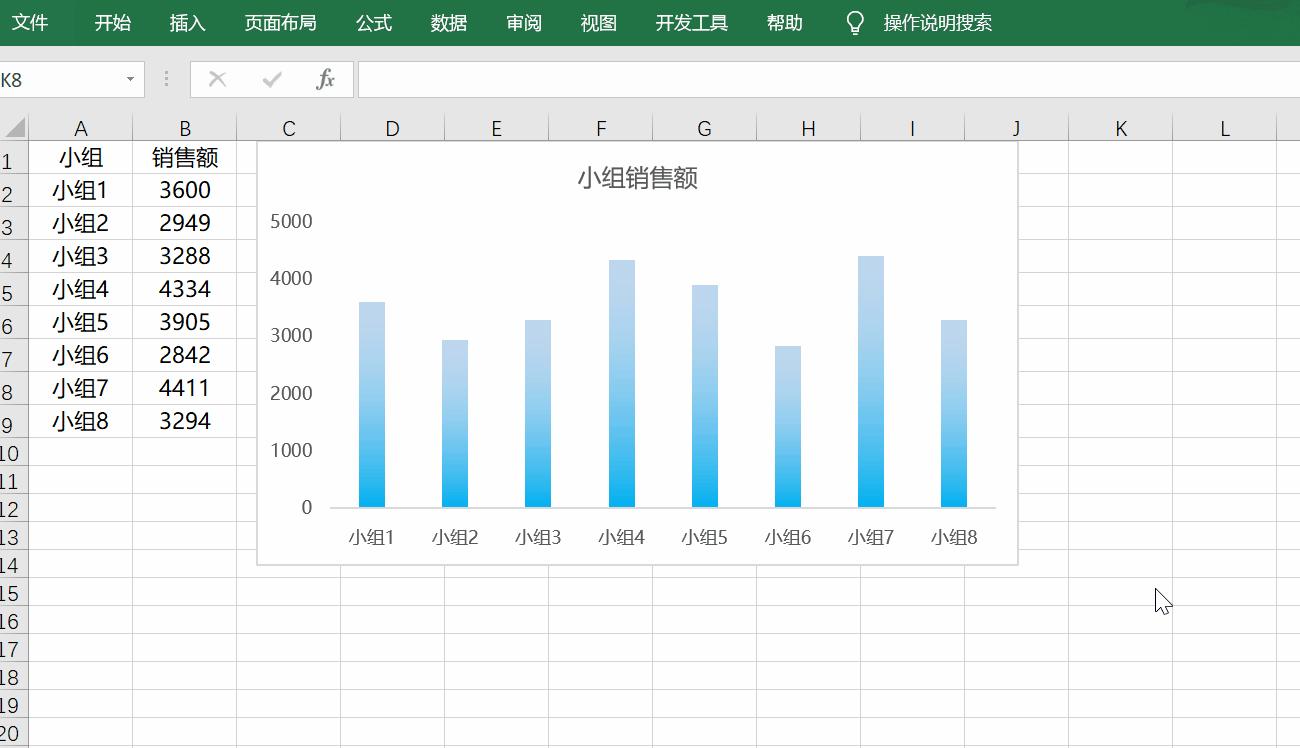The image size is (1300, 748).
Task: Click the Enter (✓) icon beside formula bar
Action: click(x=271, y=79)
